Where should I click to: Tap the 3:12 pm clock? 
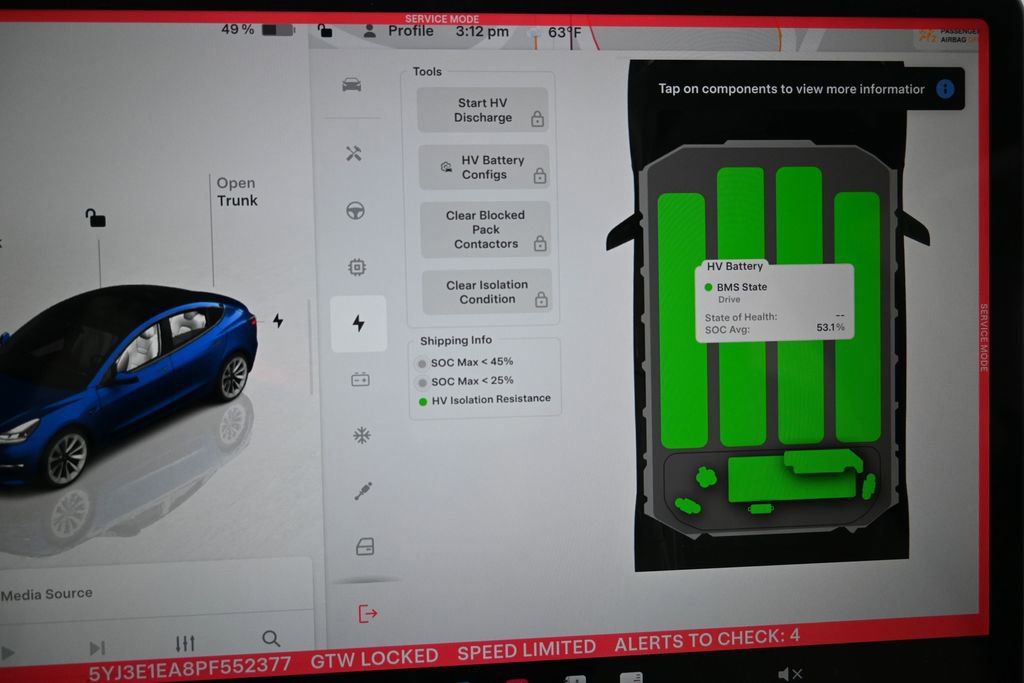482,31
